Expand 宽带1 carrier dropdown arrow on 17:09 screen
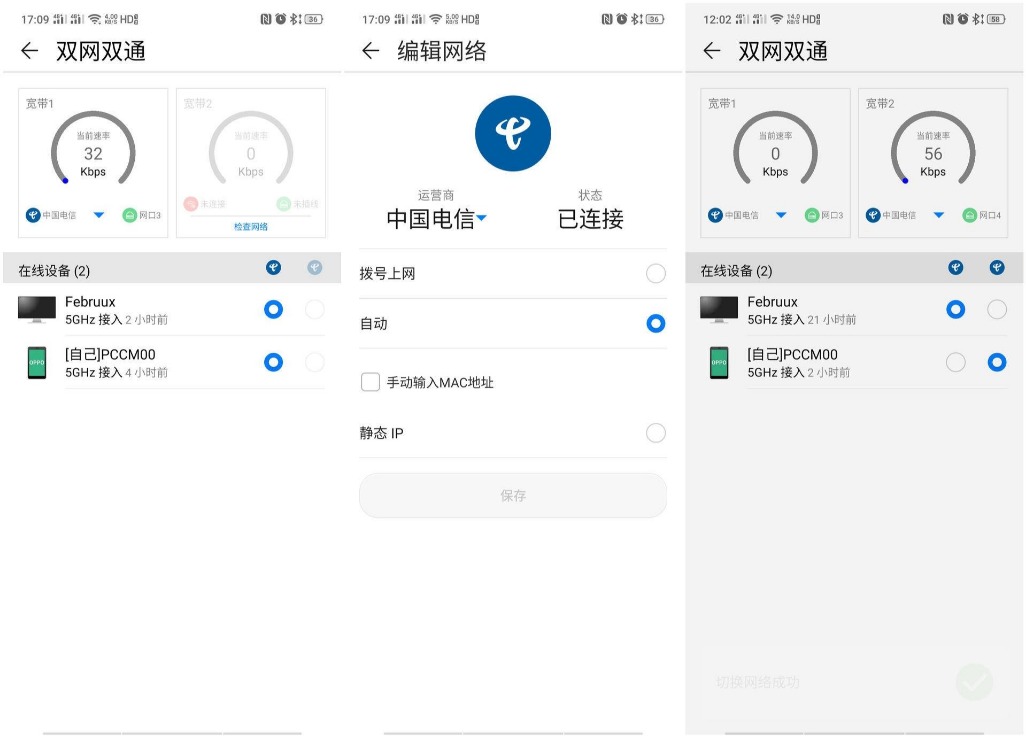Screen dimensions: 1026x738 coord(99,215)
